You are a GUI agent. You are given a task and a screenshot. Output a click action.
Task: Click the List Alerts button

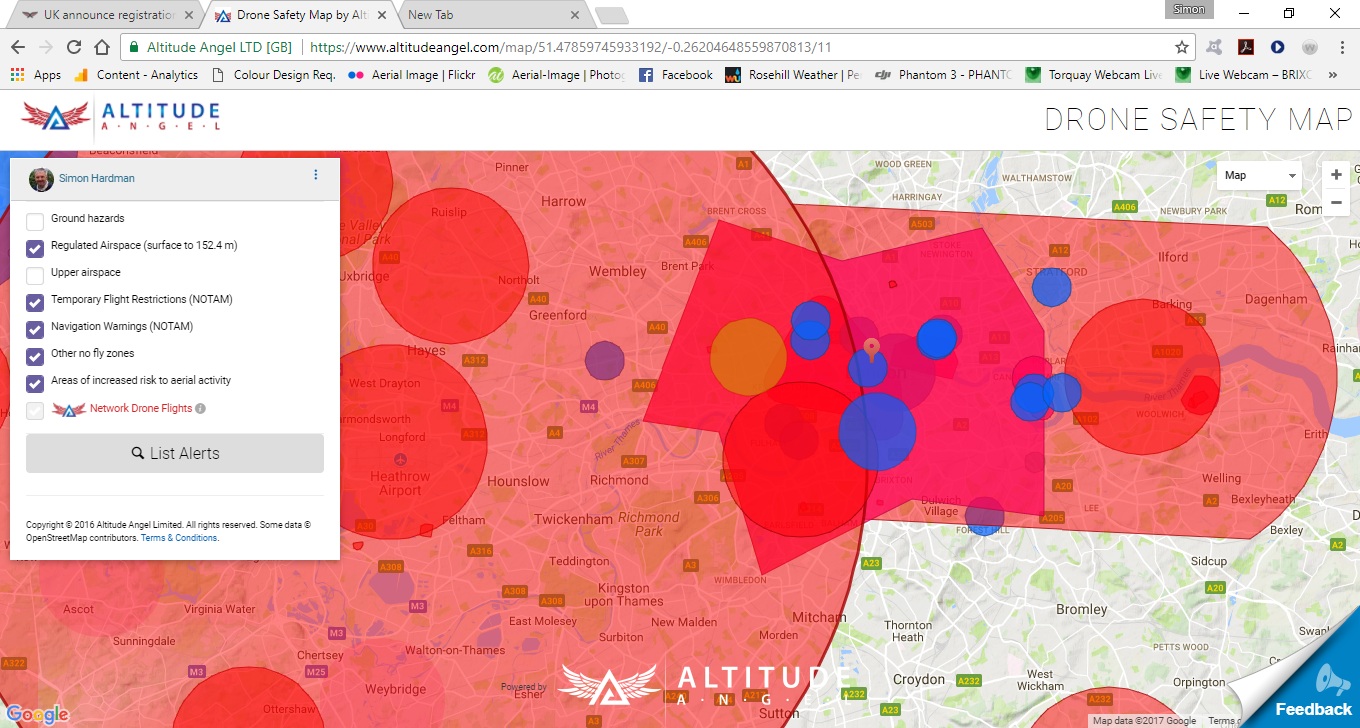point(175,453)
